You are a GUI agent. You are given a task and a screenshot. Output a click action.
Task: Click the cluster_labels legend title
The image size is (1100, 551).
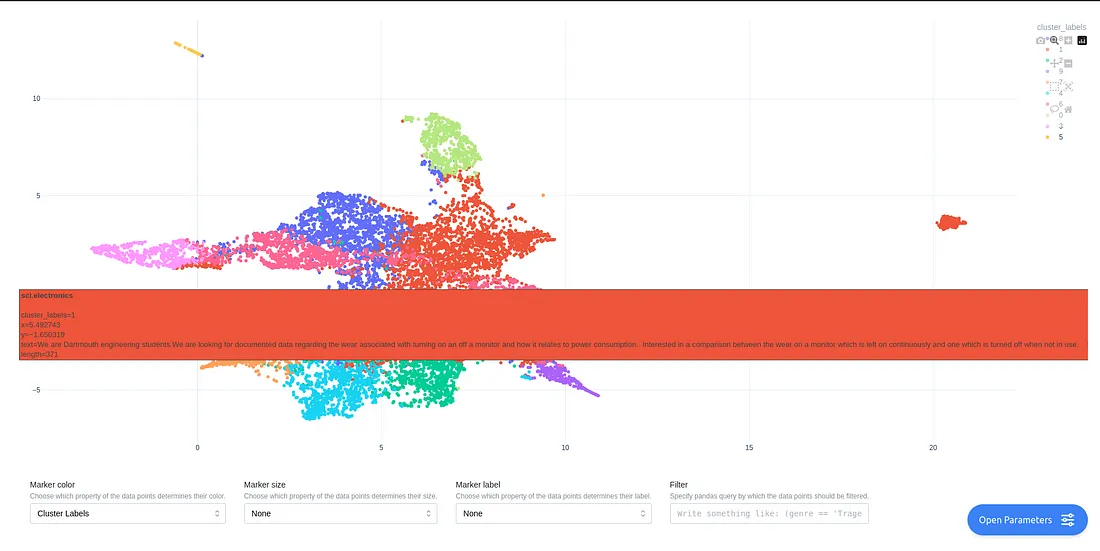1061,27
